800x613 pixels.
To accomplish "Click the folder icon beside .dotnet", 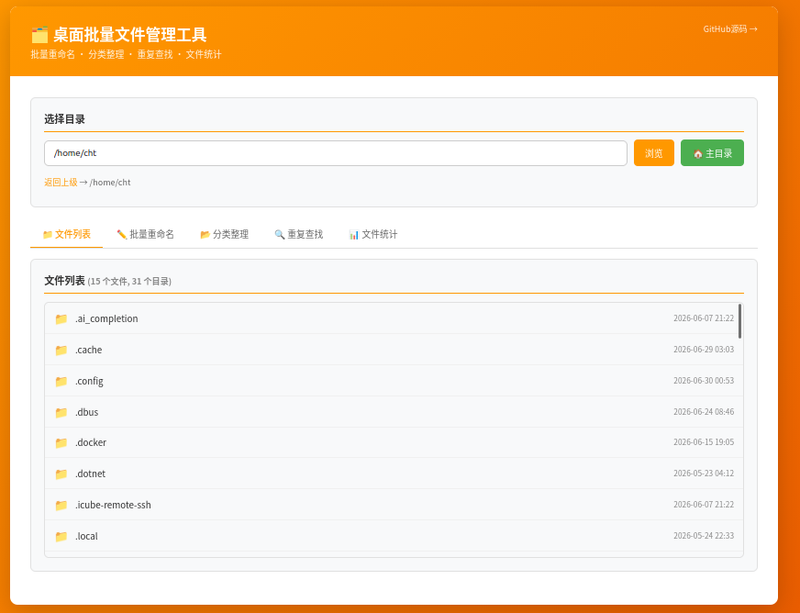I will (x=61, y=474).
